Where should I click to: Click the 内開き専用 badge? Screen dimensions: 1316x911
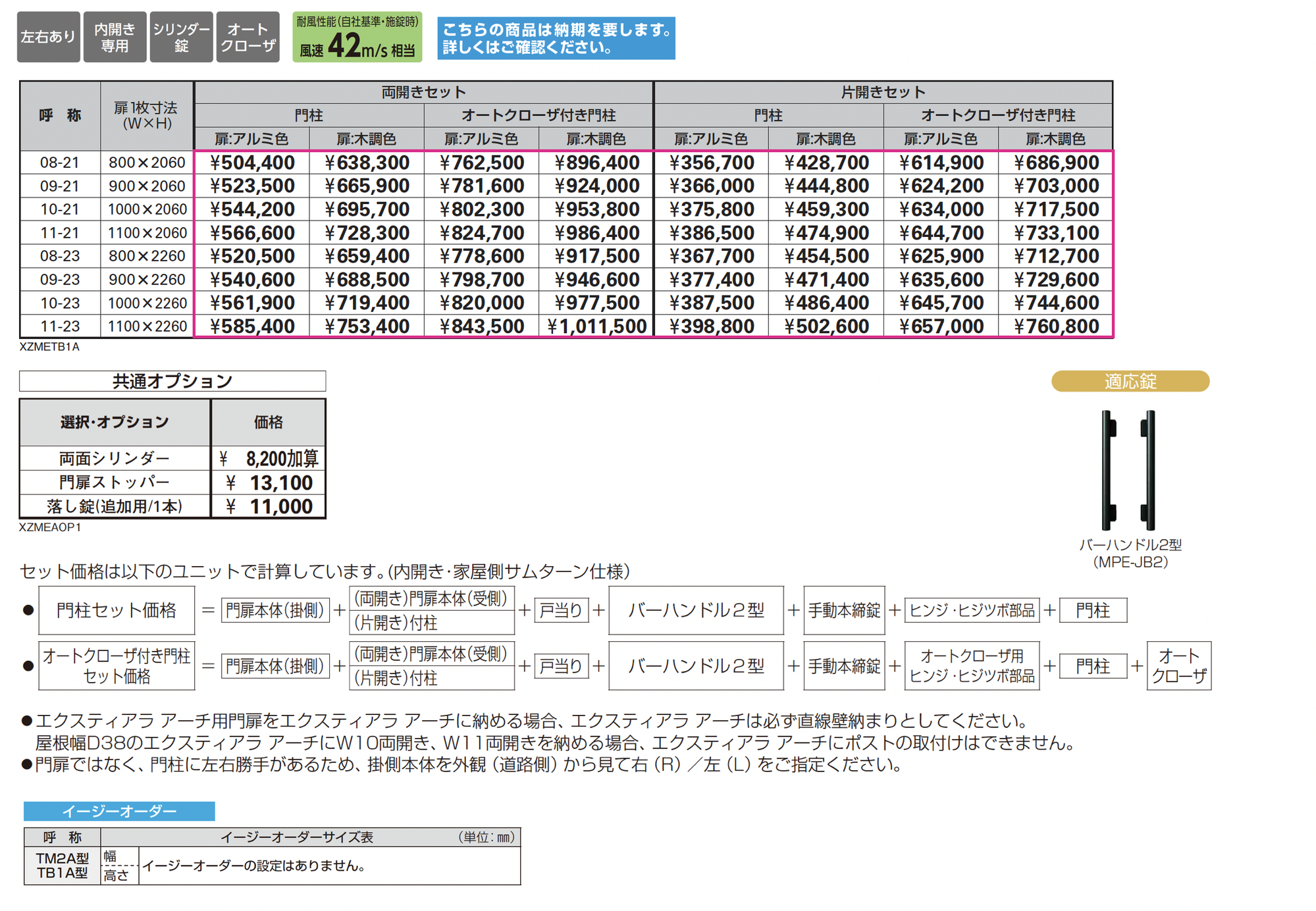click(x=115, y=37)
